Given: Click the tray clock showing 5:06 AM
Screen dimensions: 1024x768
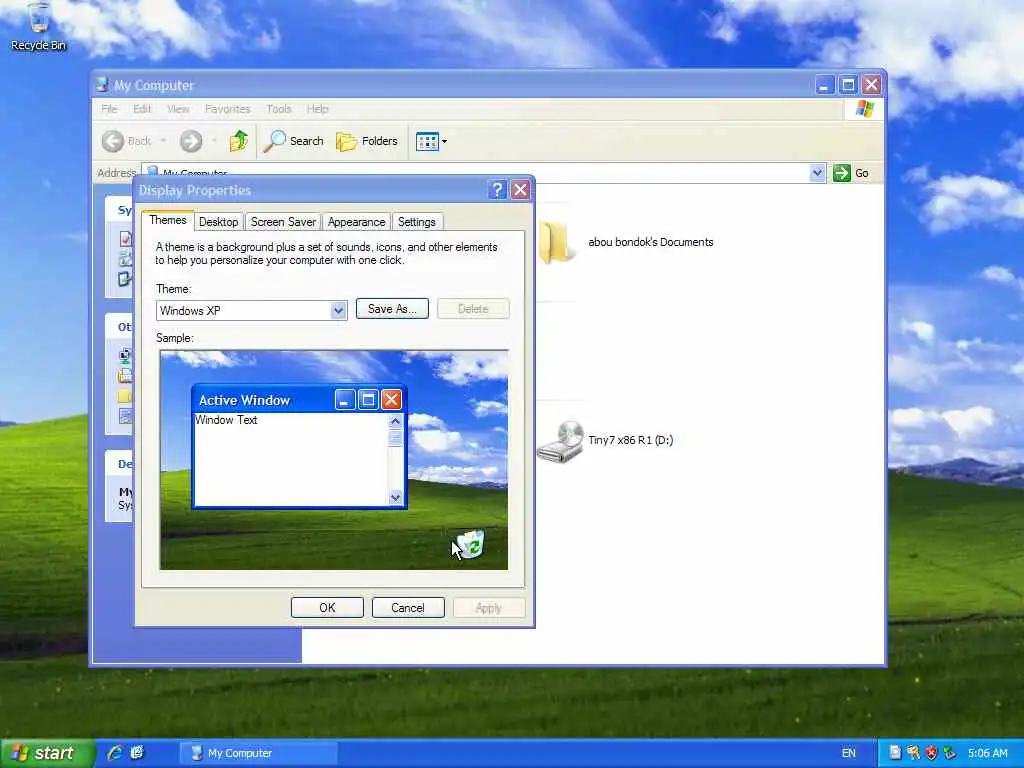Looking at the screenshot, I should pyautogui.click(x=987, y=753).
